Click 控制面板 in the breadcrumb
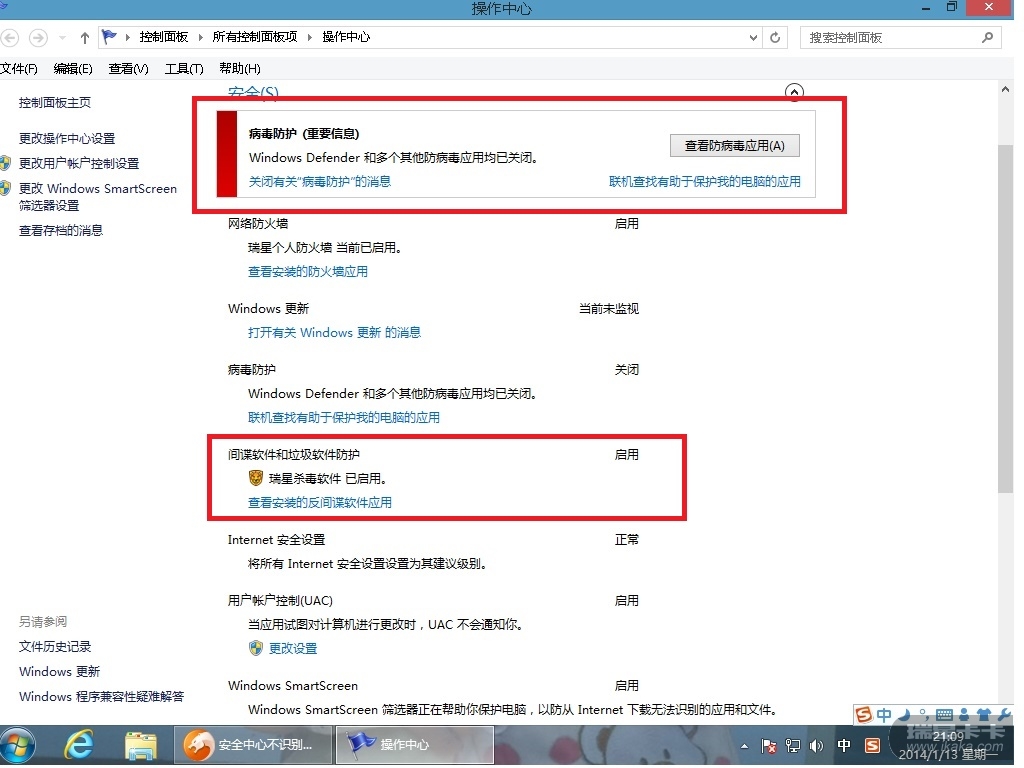1024x768 pixels. [x=163, y=37]
